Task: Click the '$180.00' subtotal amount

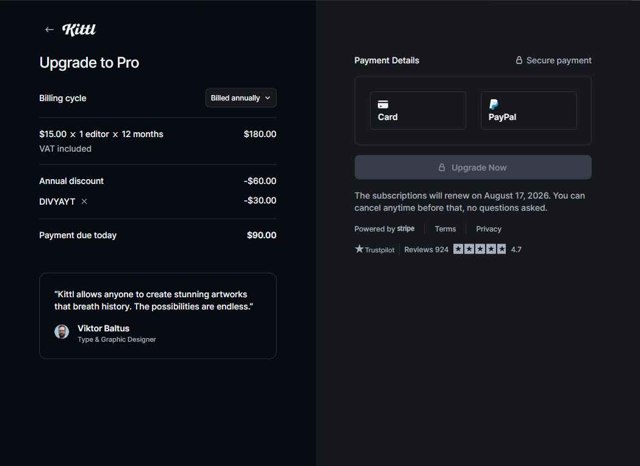Action: click(x=260, y=134)
